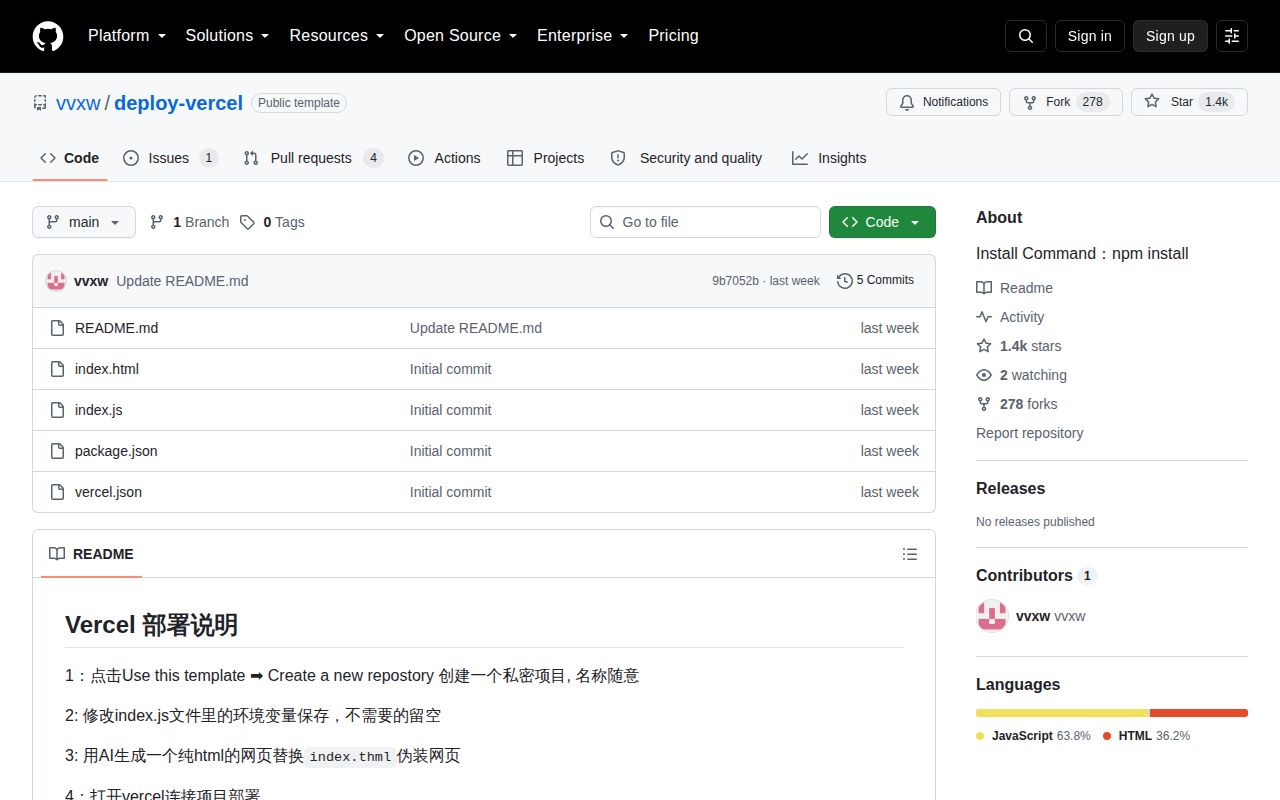
Task: Open the main branch selector dropdown
Action: 84,222
